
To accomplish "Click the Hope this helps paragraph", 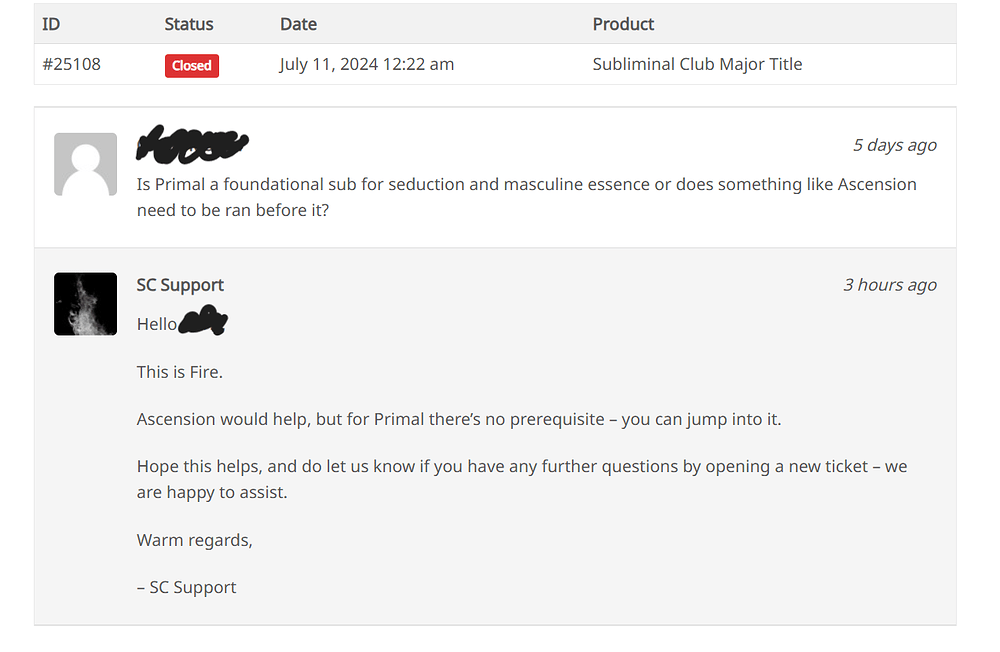I will coord(522,479).
